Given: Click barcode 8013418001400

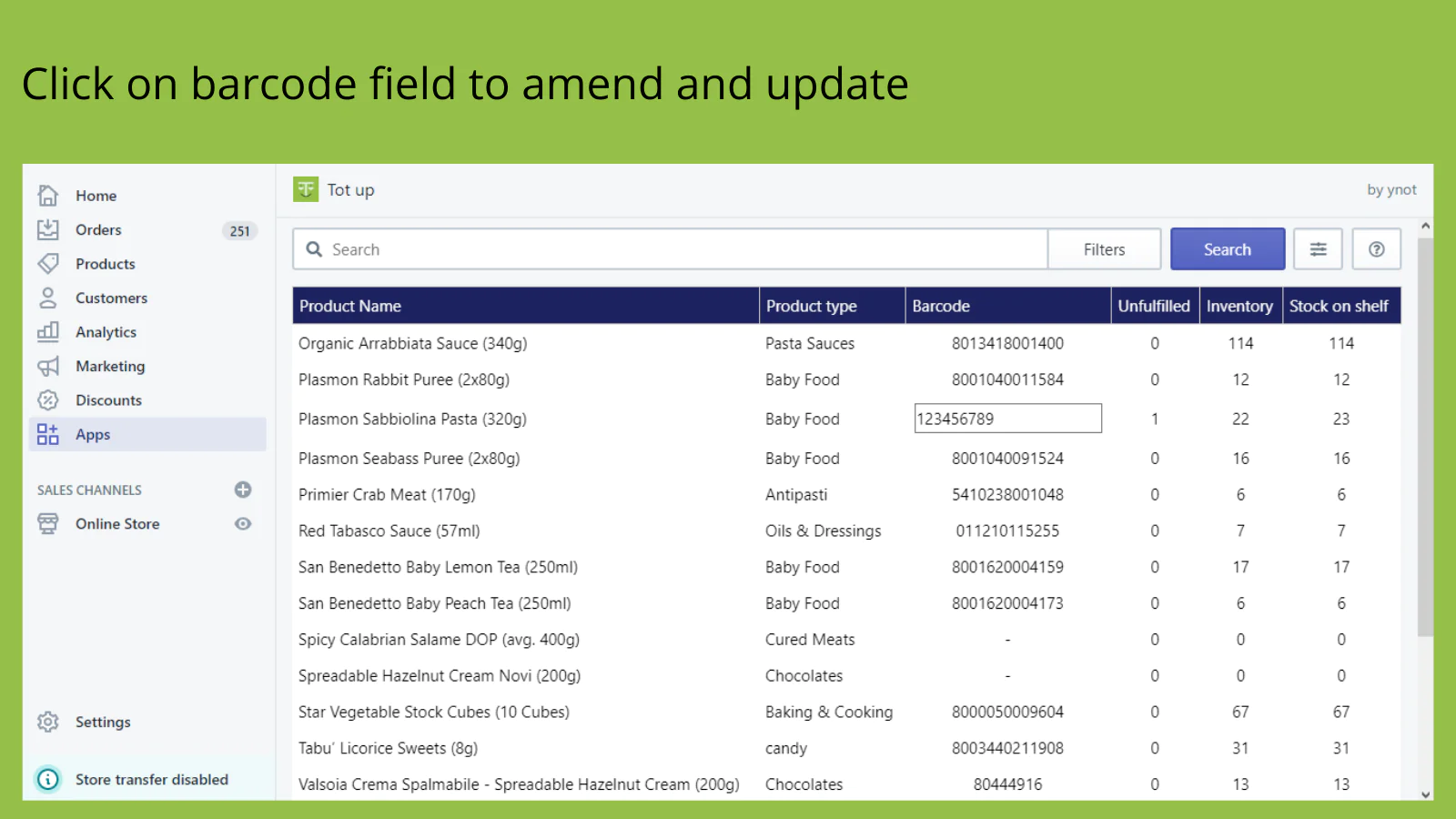Looking at the screenshot, I should coord(1007,343).
